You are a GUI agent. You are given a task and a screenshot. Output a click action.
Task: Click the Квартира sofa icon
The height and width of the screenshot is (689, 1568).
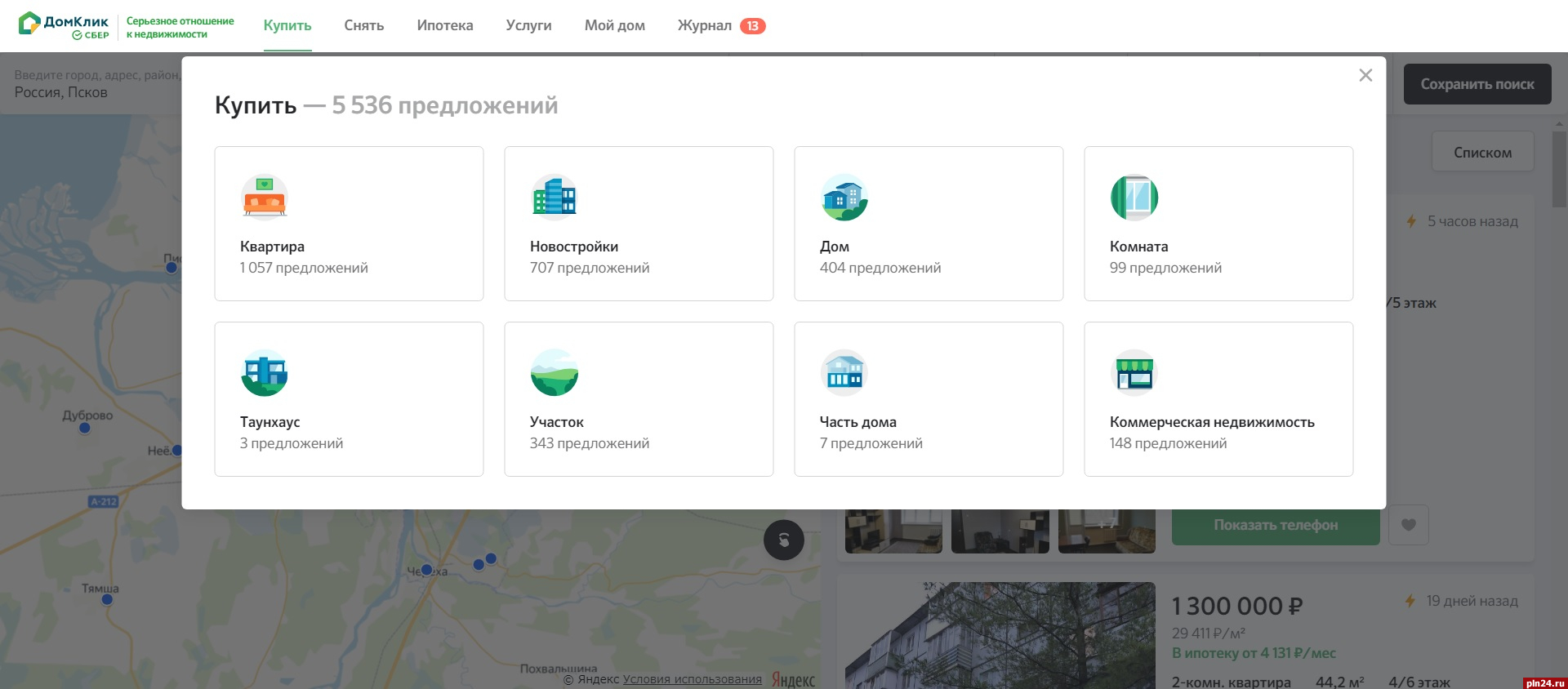[265, 198]
